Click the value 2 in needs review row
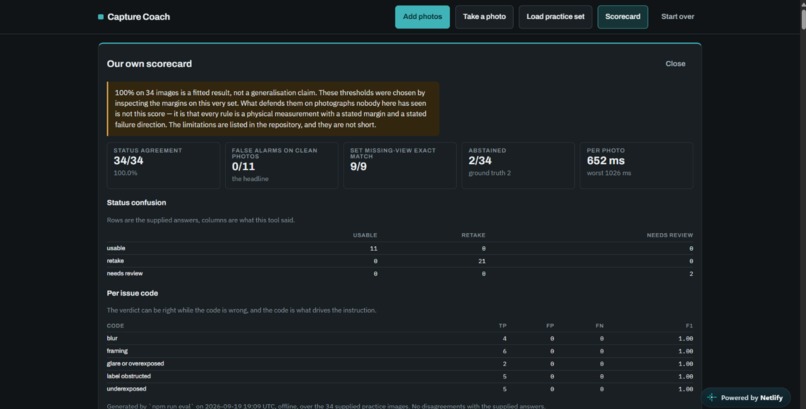This screenshot has height=409, width=806. tap(691, 274)
